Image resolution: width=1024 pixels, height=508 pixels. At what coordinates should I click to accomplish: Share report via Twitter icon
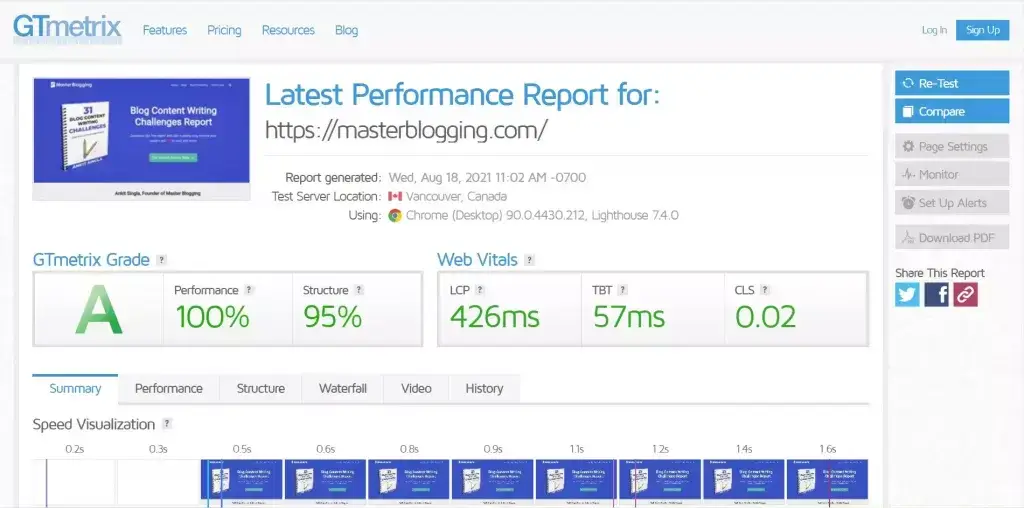click(x=907, y=294)
